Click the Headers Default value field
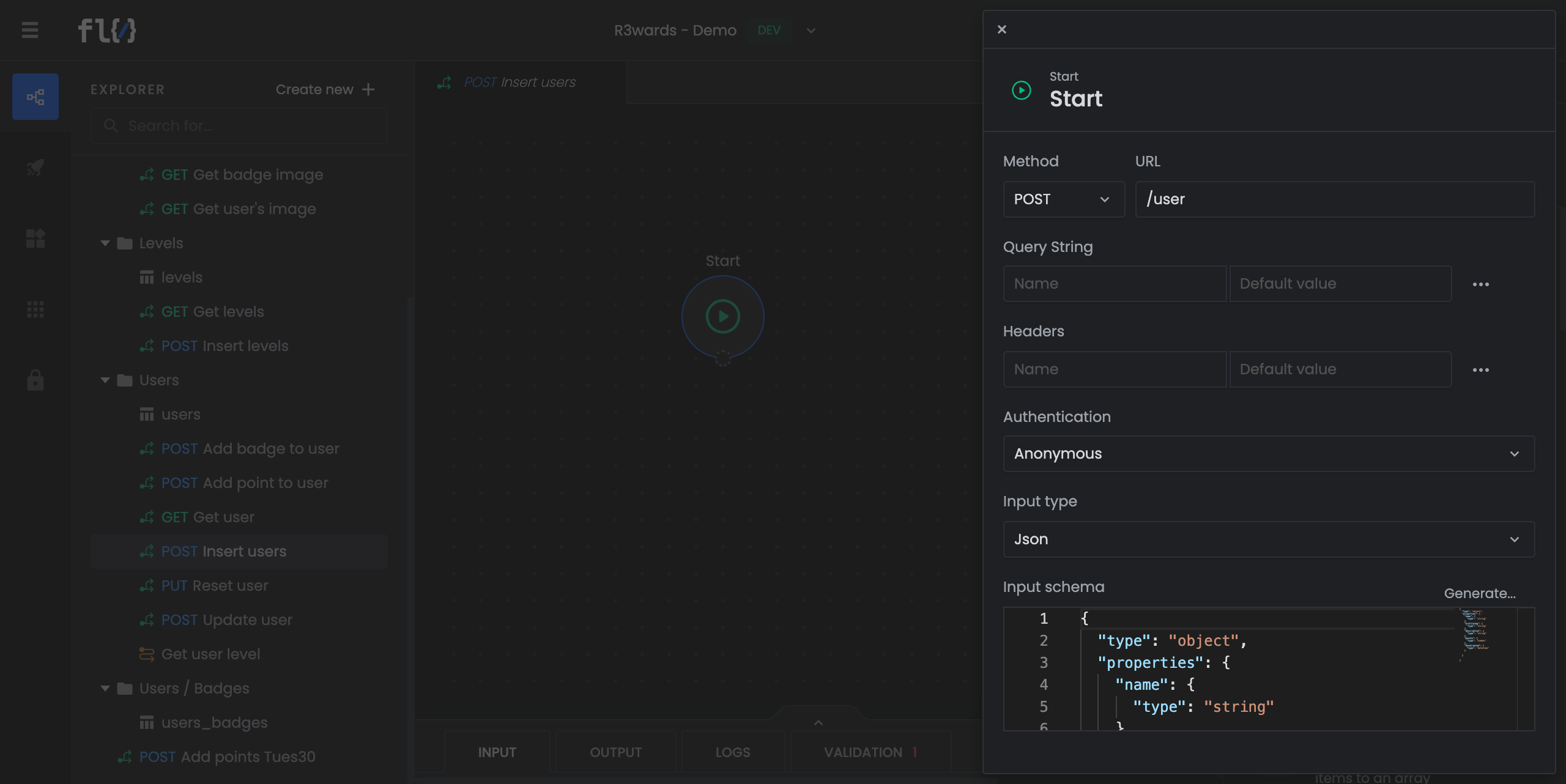Image resolution: width=1566 pixels, height=784 pixels. (x=1340, y=369)
